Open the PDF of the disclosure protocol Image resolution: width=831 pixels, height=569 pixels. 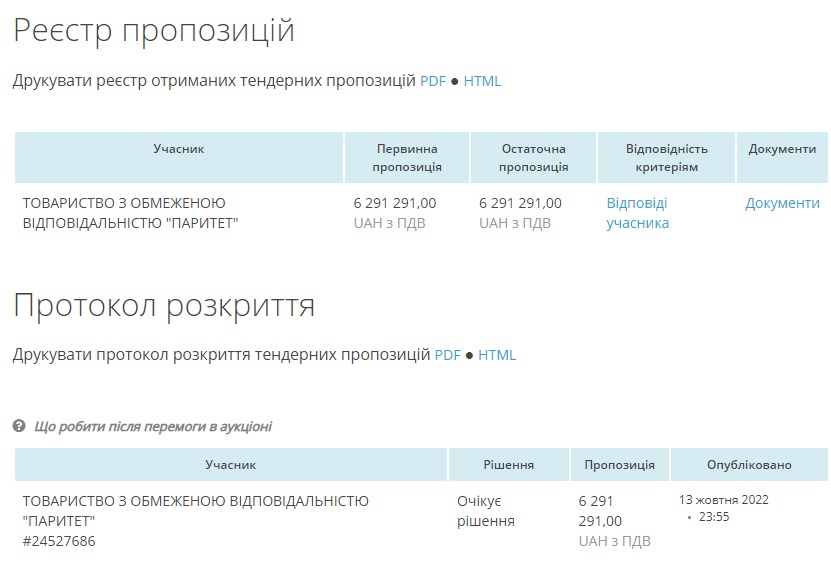[x=448, y=355]
